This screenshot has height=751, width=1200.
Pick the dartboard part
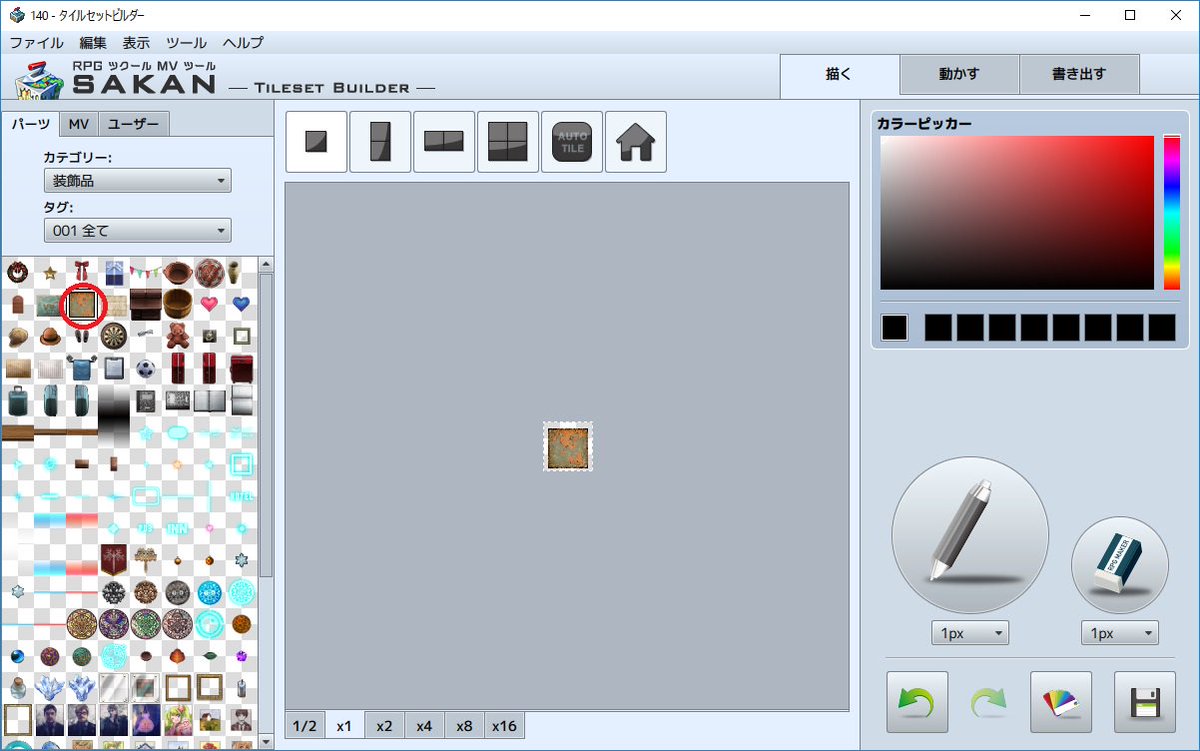[x=114, y=336]
